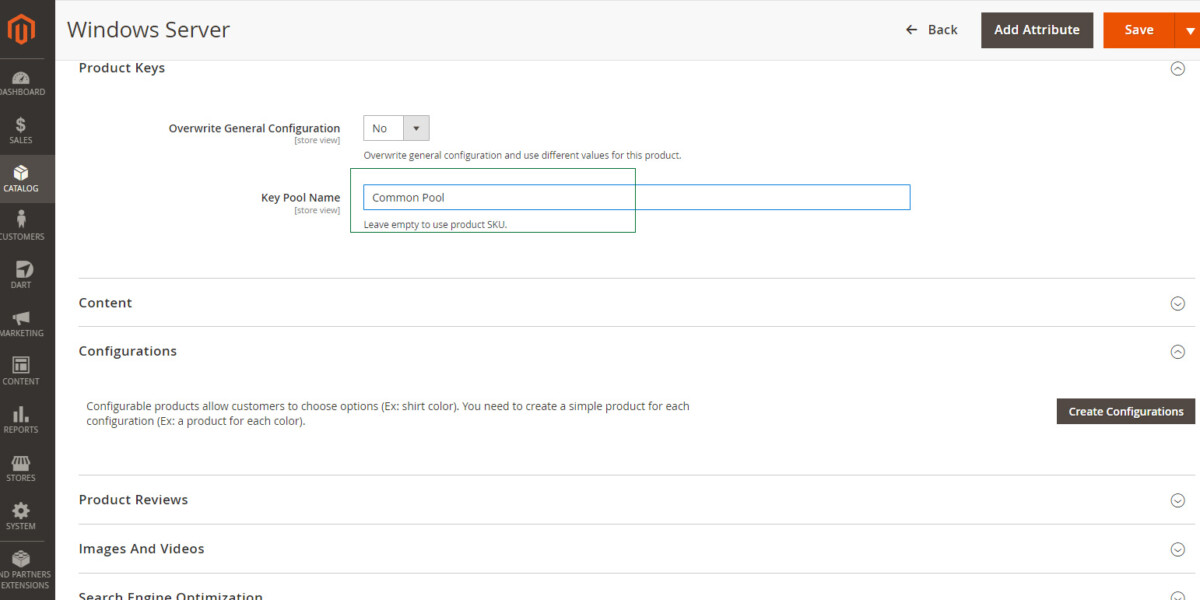Click the Create Configurations button
Screen dimensions: 1200x600
1126,411
